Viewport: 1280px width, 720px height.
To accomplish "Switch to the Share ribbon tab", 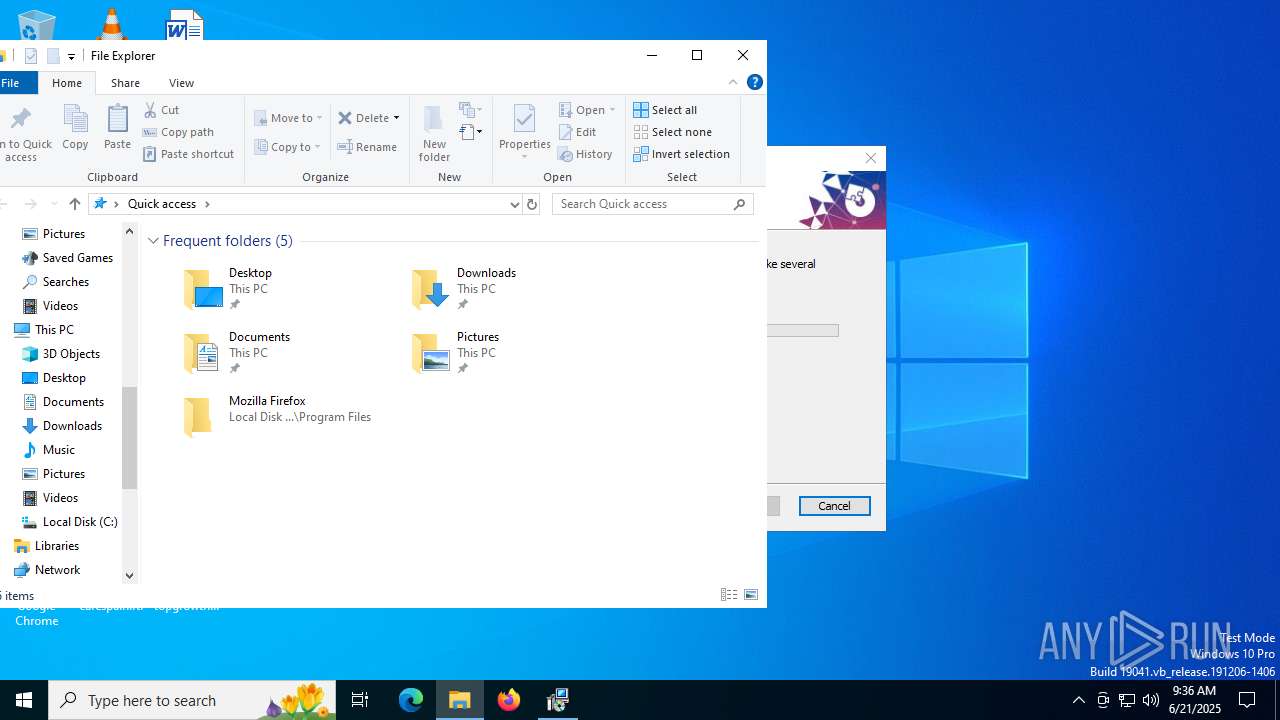I will tap(125, 83).
